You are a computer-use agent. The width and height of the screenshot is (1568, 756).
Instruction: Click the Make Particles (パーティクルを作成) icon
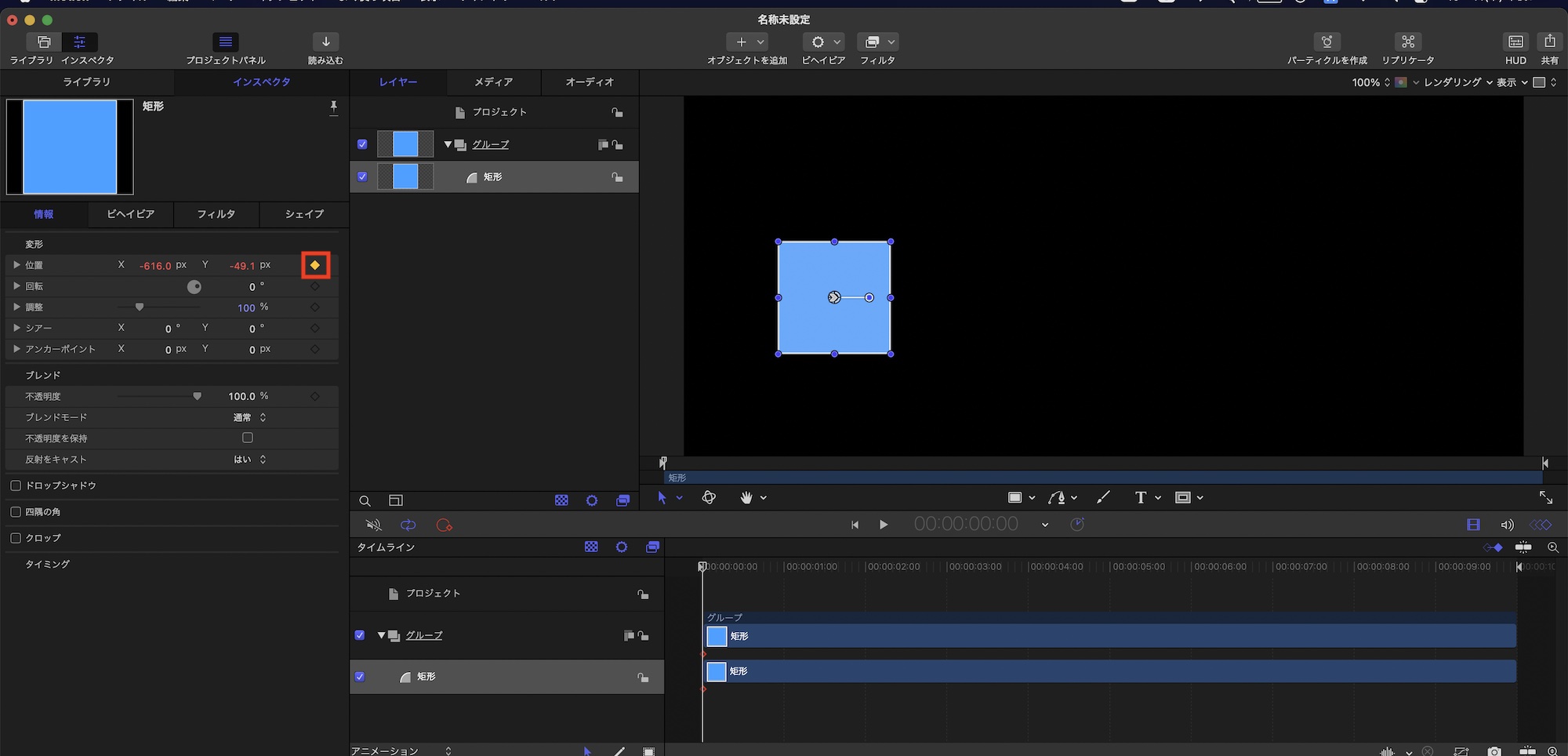tap(1327, 42)
